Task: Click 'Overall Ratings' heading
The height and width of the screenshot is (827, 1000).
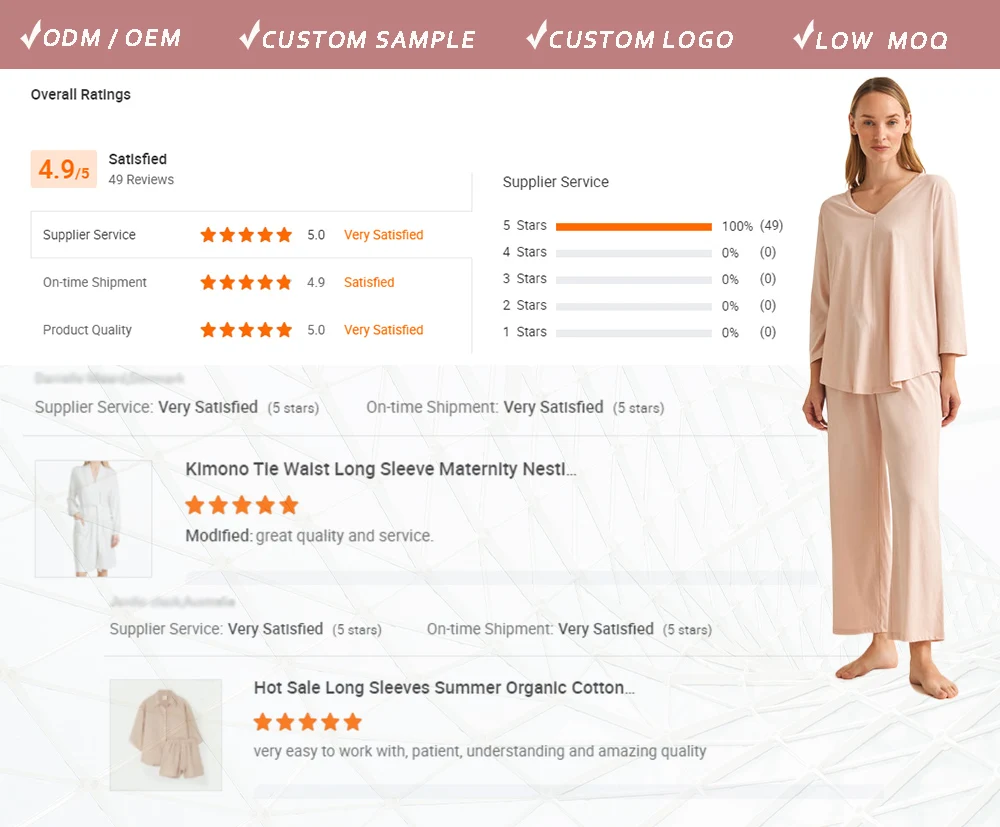Action: coord(80,94)
